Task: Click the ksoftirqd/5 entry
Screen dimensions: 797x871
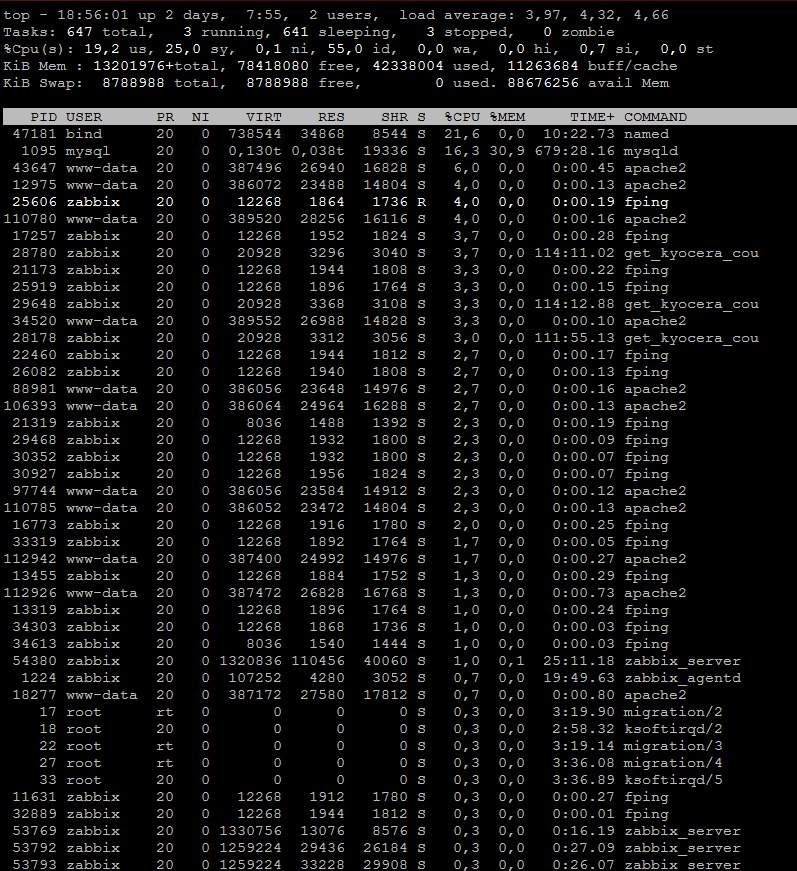Action: 398,780
